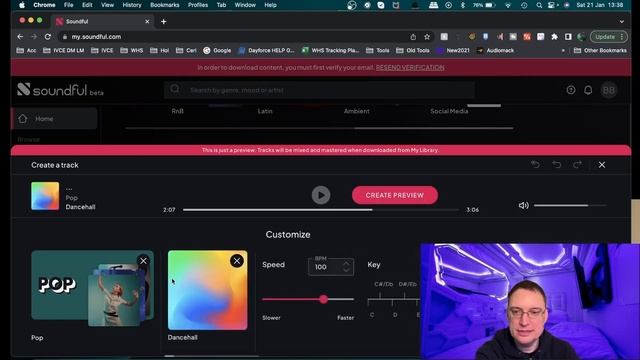Image resolution: width=640 pixels, height=360 pixels.
Task: Click the undo arrow icon
Action: pyautogui.click(x=556, y=164)
